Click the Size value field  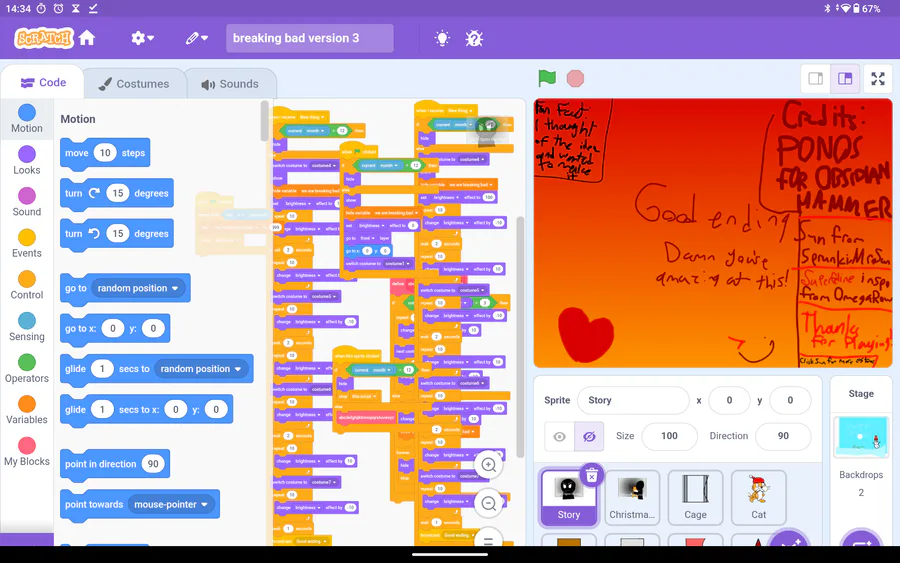coord(669,436)
